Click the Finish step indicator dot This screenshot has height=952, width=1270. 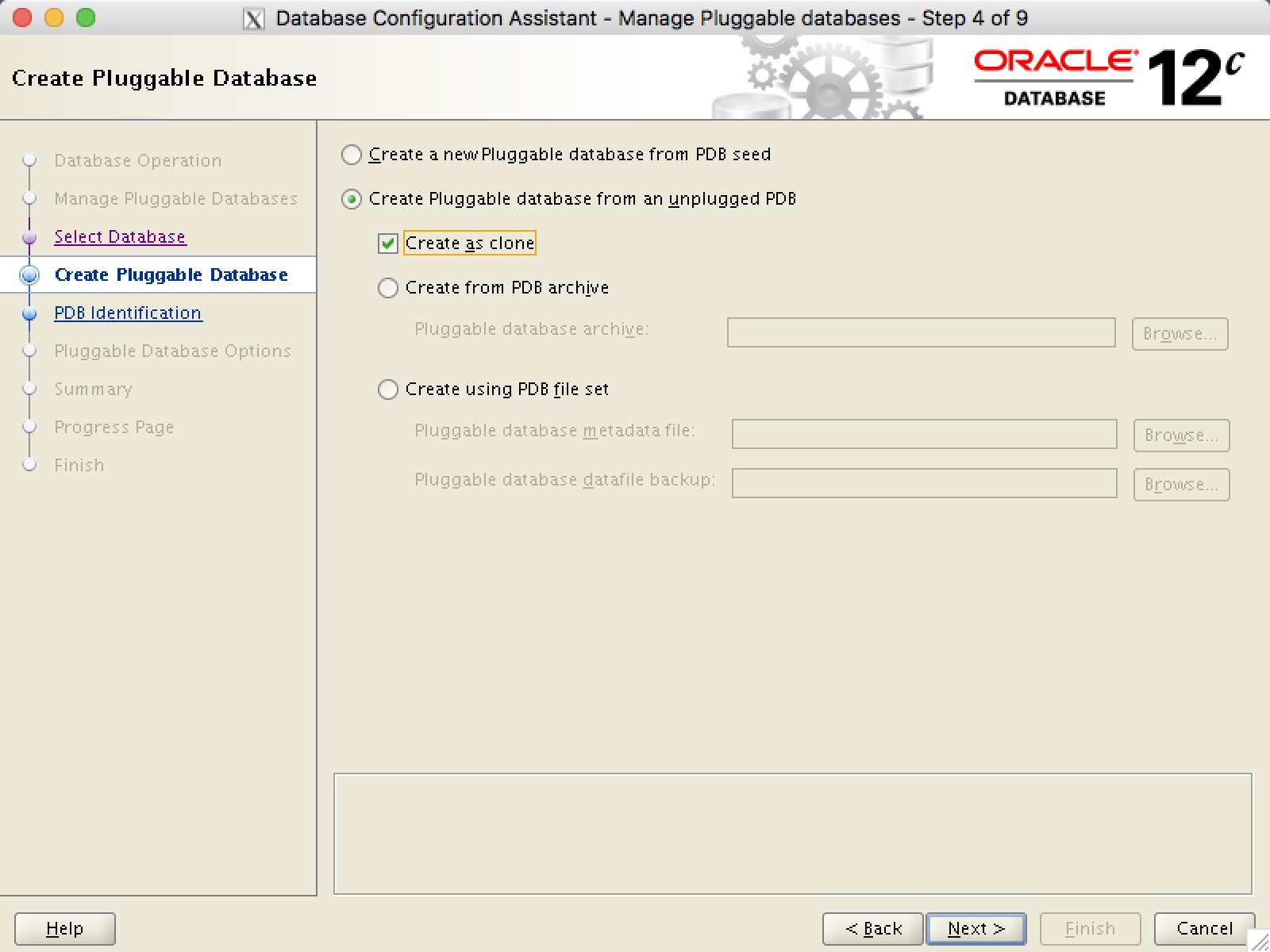click(30, 465)
